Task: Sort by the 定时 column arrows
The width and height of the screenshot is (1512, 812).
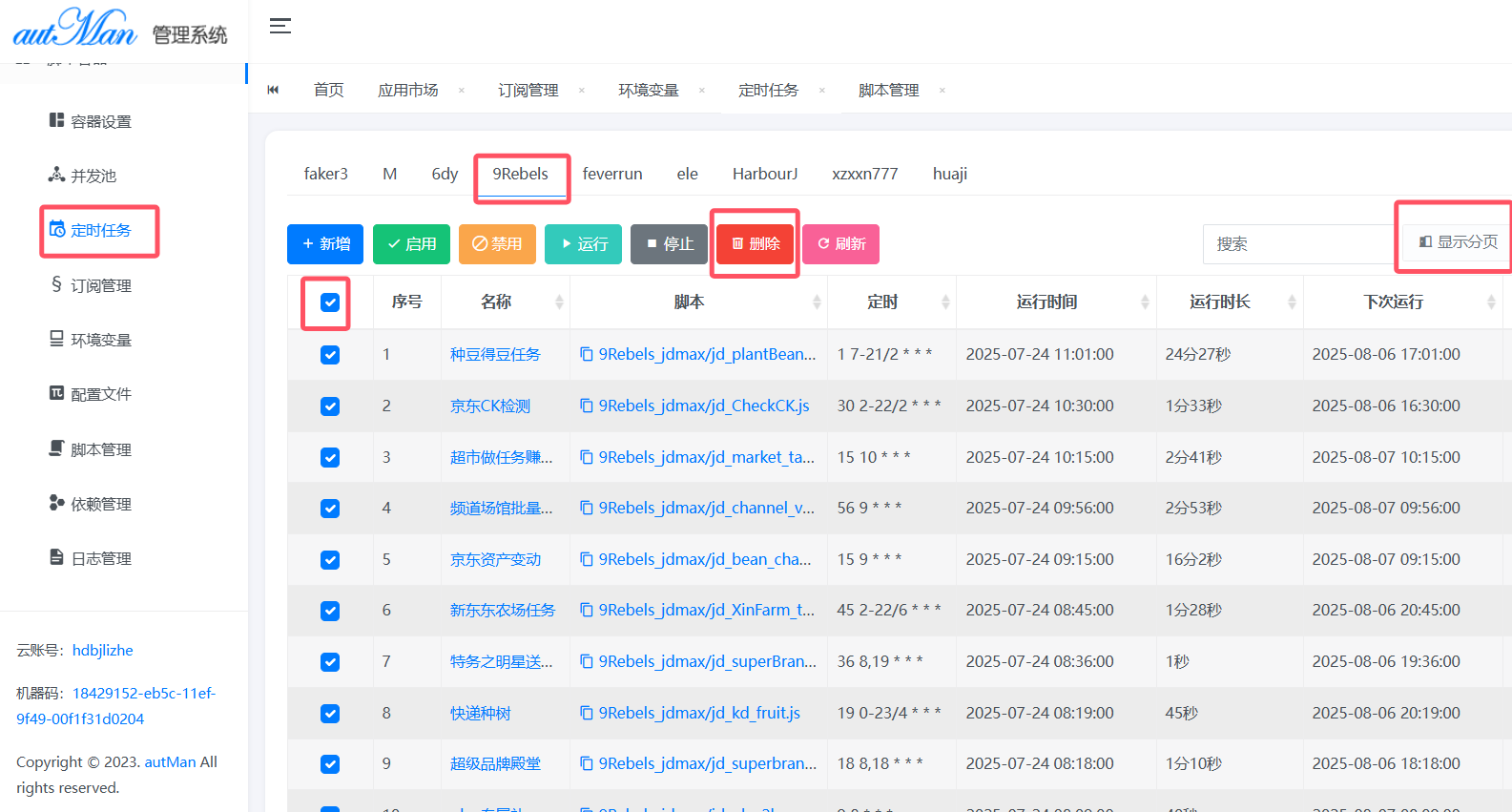Action: [x=946, y=302]
